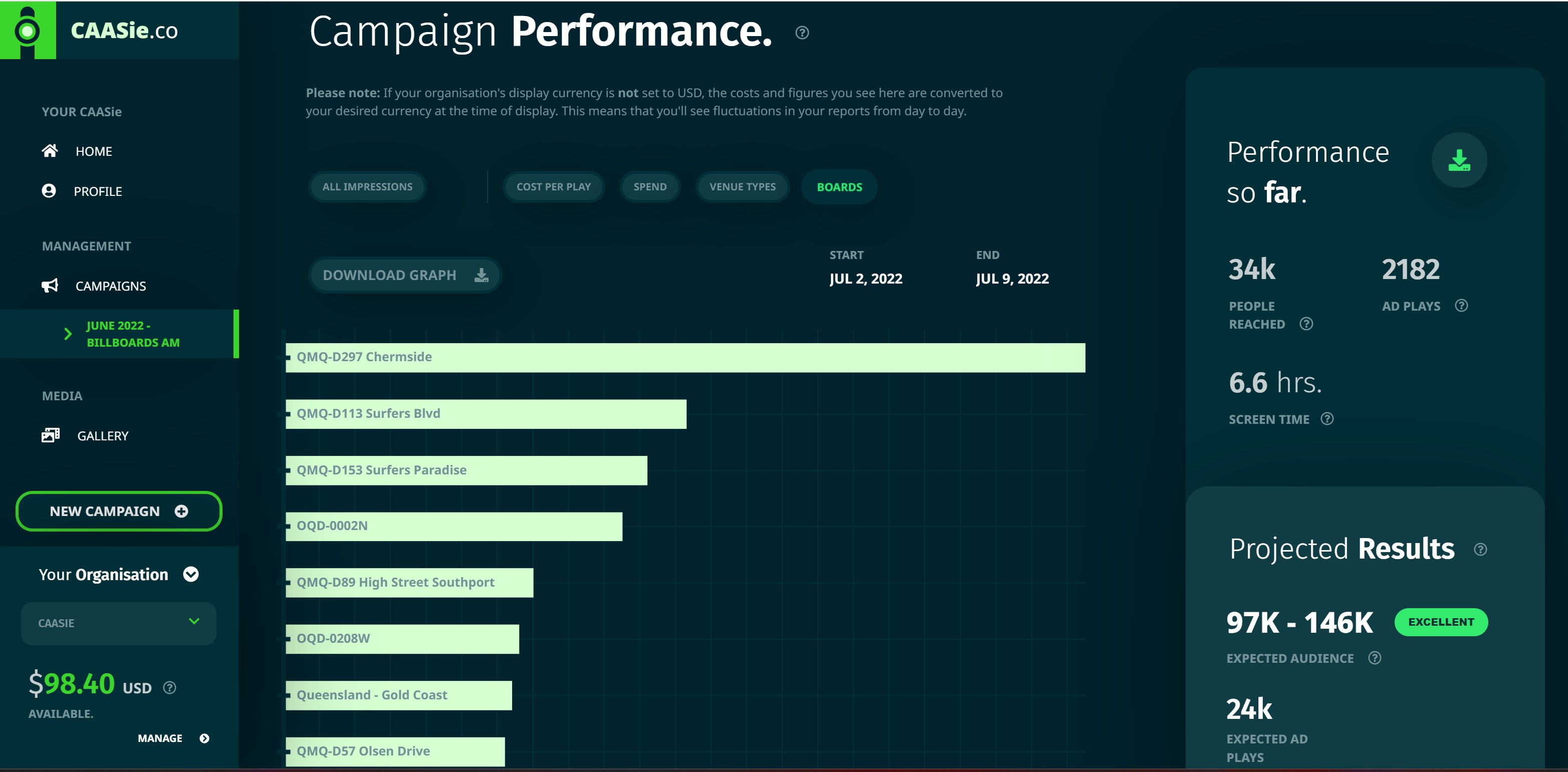The image size is (1568, 772).
Task: Switch to the Cost Per Play tab
Action: 553,187
